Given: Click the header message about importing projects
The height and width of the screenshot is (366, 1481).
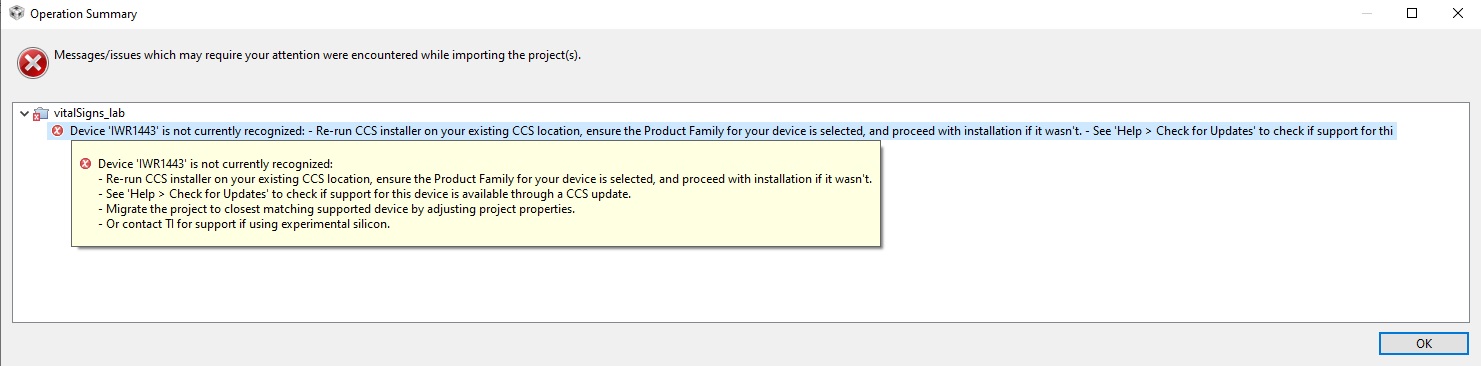Looking at the screenshot, I should click(317, 55).
